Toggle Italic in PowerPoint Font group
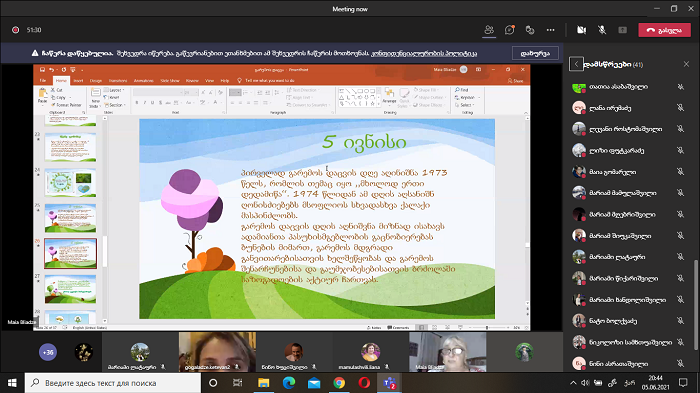 (x=145, y=102)
